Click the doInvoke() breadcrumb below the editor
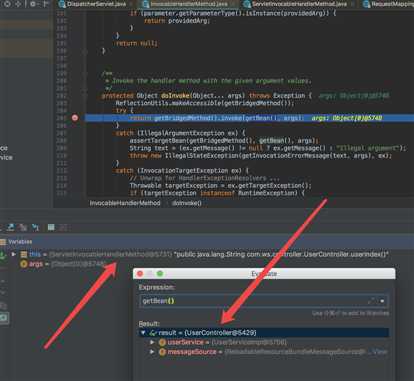 (x=186, y=203)
